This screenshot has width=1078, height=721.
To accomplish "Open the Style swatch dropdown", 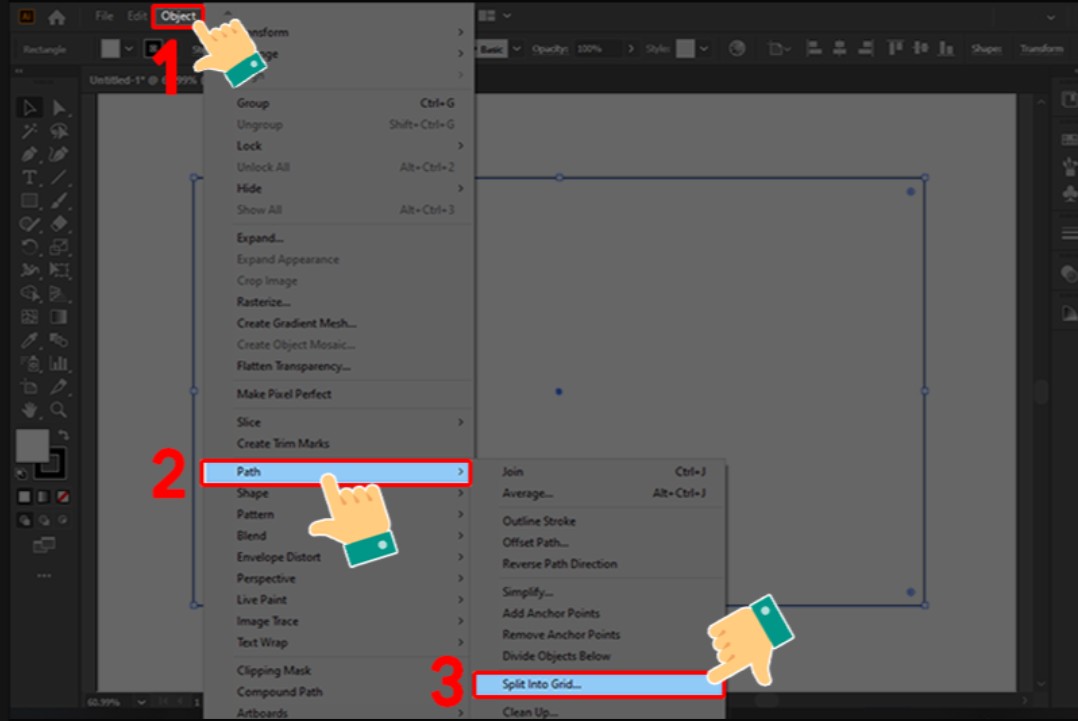I will 704,49.
